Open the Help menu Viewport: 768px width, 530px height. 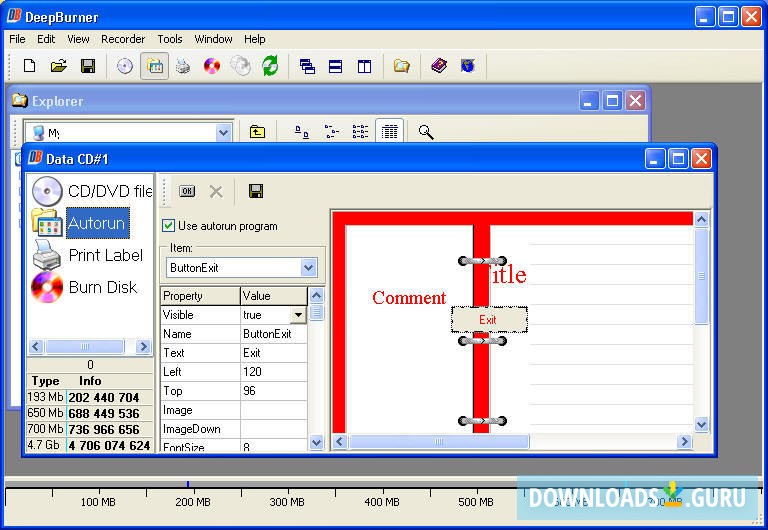[x=255, y=39]
